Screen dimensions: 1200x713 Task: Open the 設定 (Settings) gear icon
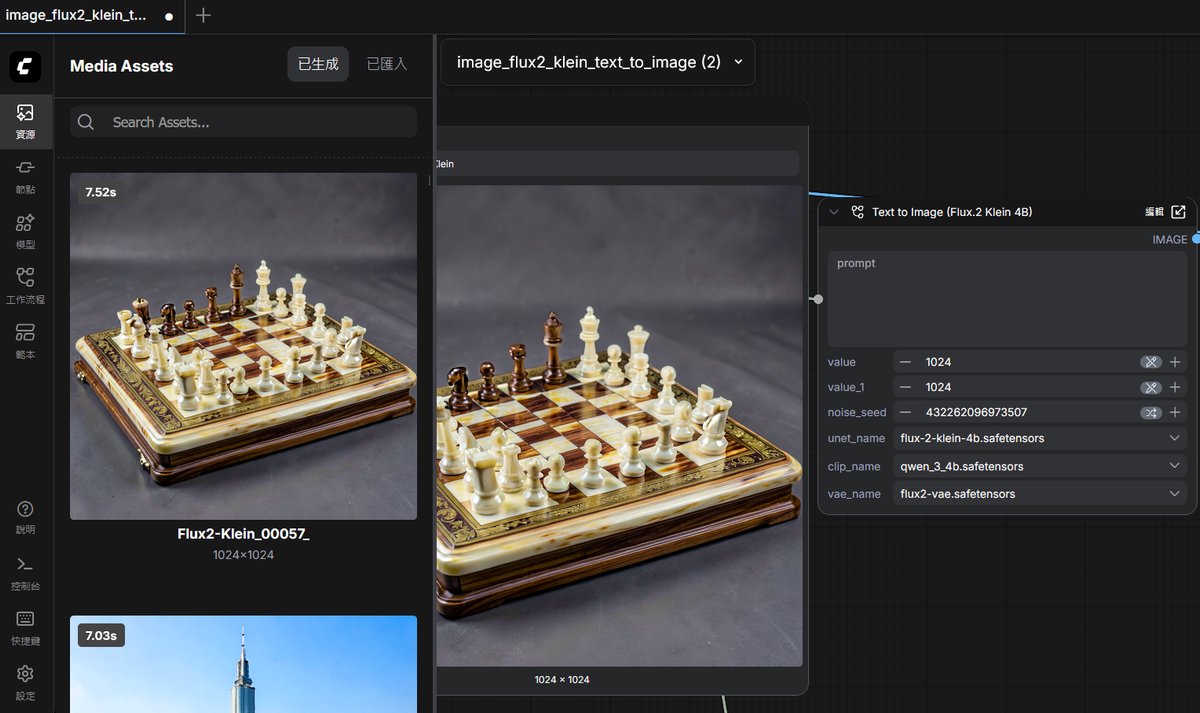25,681
